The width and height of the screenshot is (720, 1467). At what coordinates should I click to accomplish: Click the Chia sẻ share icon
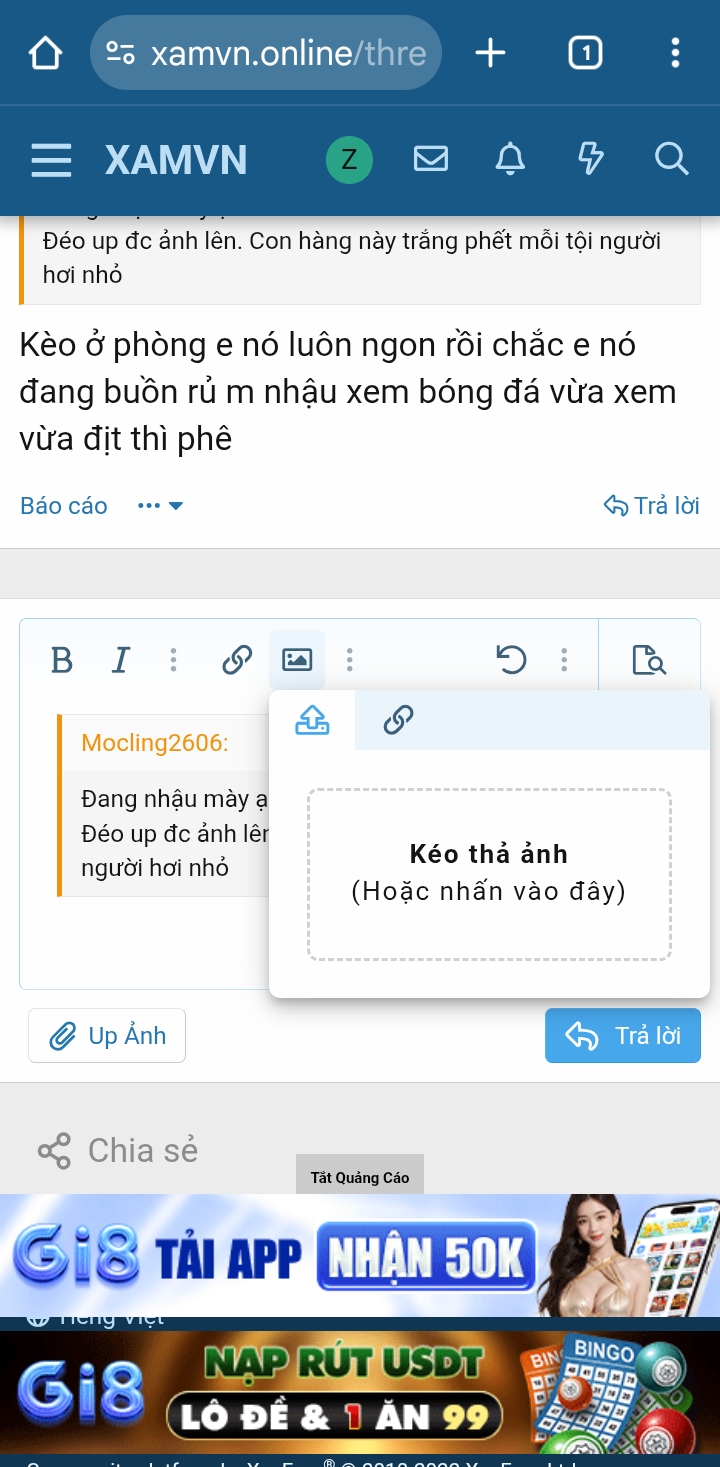click(x=54, y=1150)
